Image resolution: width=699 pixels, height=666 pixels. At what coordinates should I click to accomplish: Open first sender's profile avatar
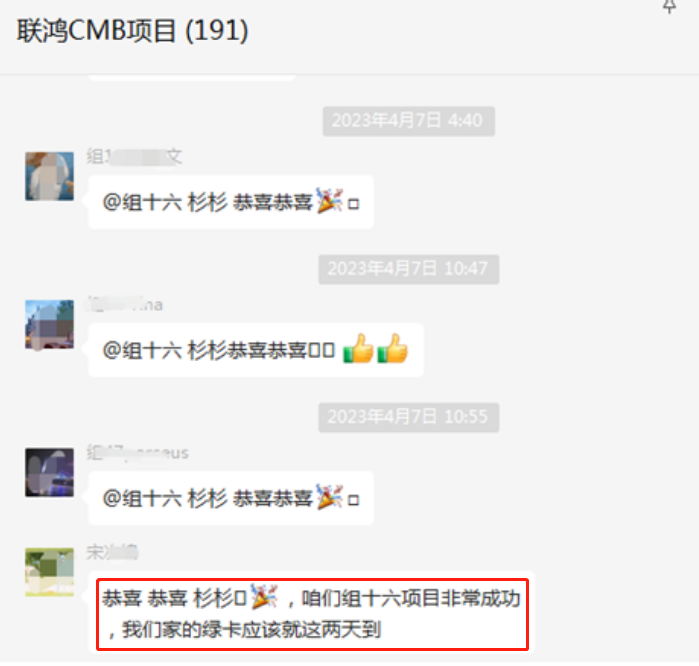[x=49, y=177]
